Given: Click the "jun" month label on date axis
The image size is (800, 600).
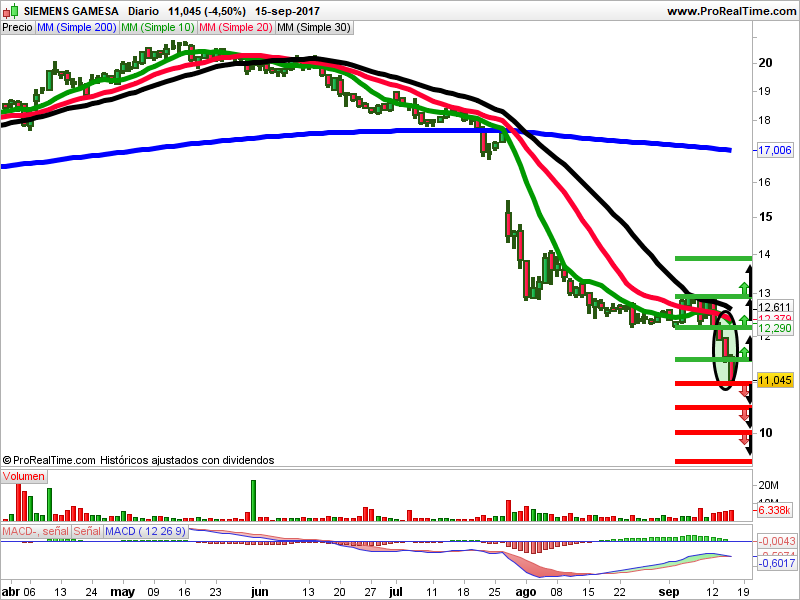Looking at the screenshot, I should [x=260, y=592].
